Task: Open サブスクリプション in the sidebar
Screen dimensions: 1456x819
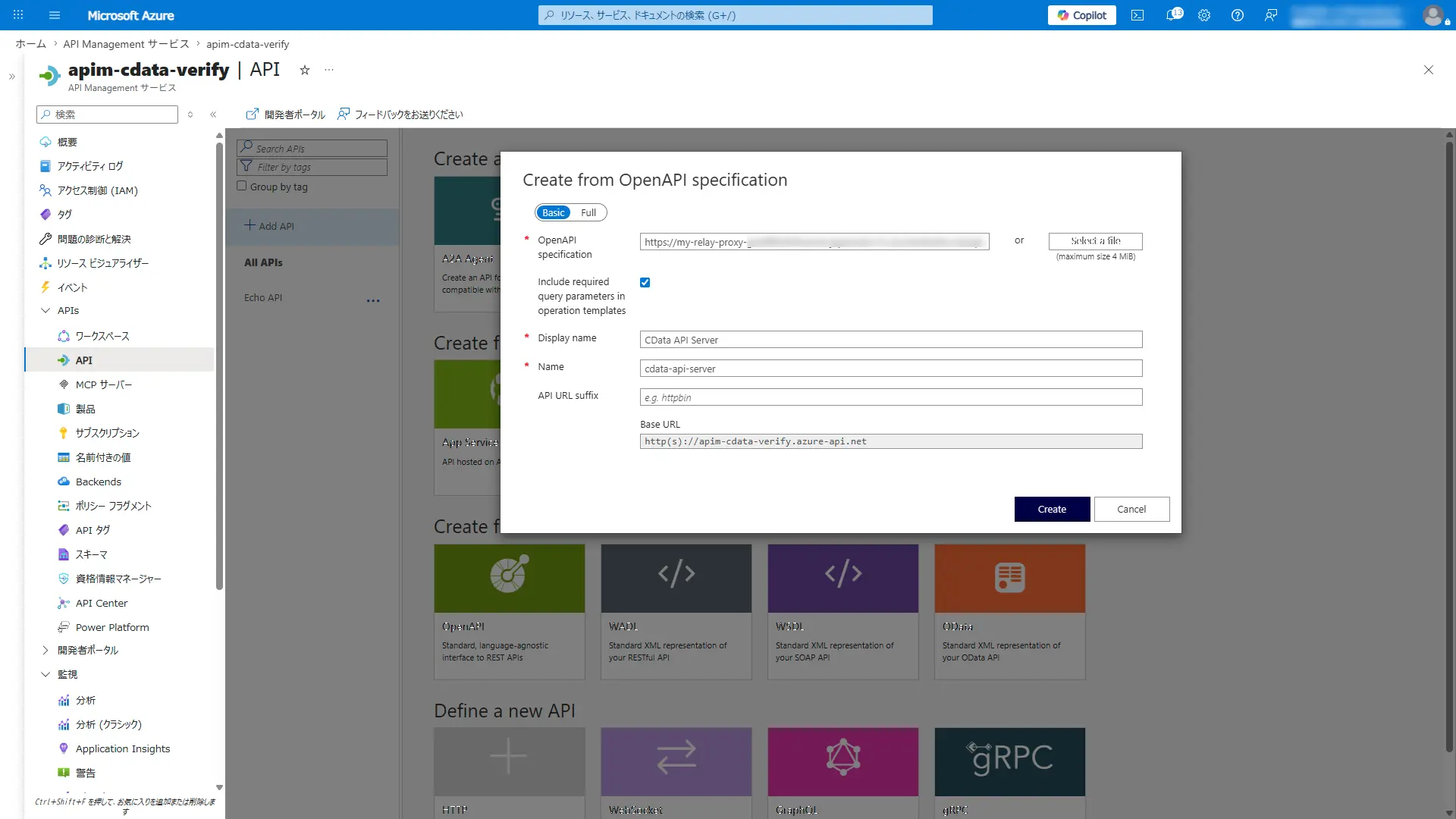Action: (x=107, y=433)
